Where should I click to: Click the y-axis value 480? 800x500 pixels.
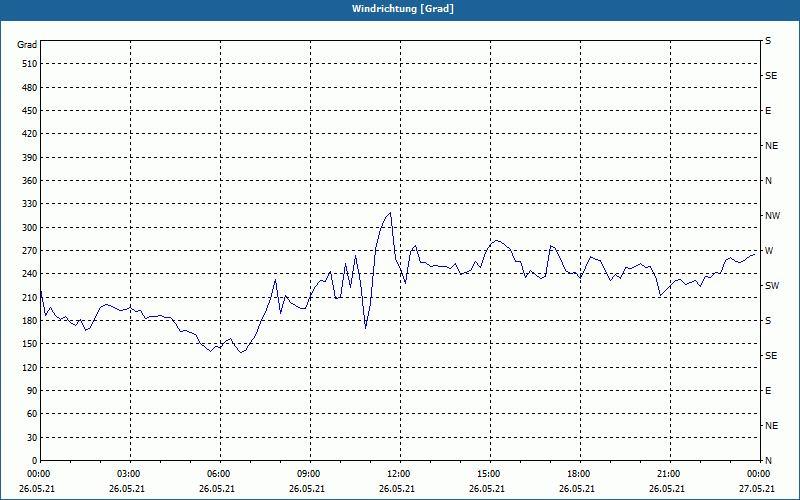click(x=29, y=88)
